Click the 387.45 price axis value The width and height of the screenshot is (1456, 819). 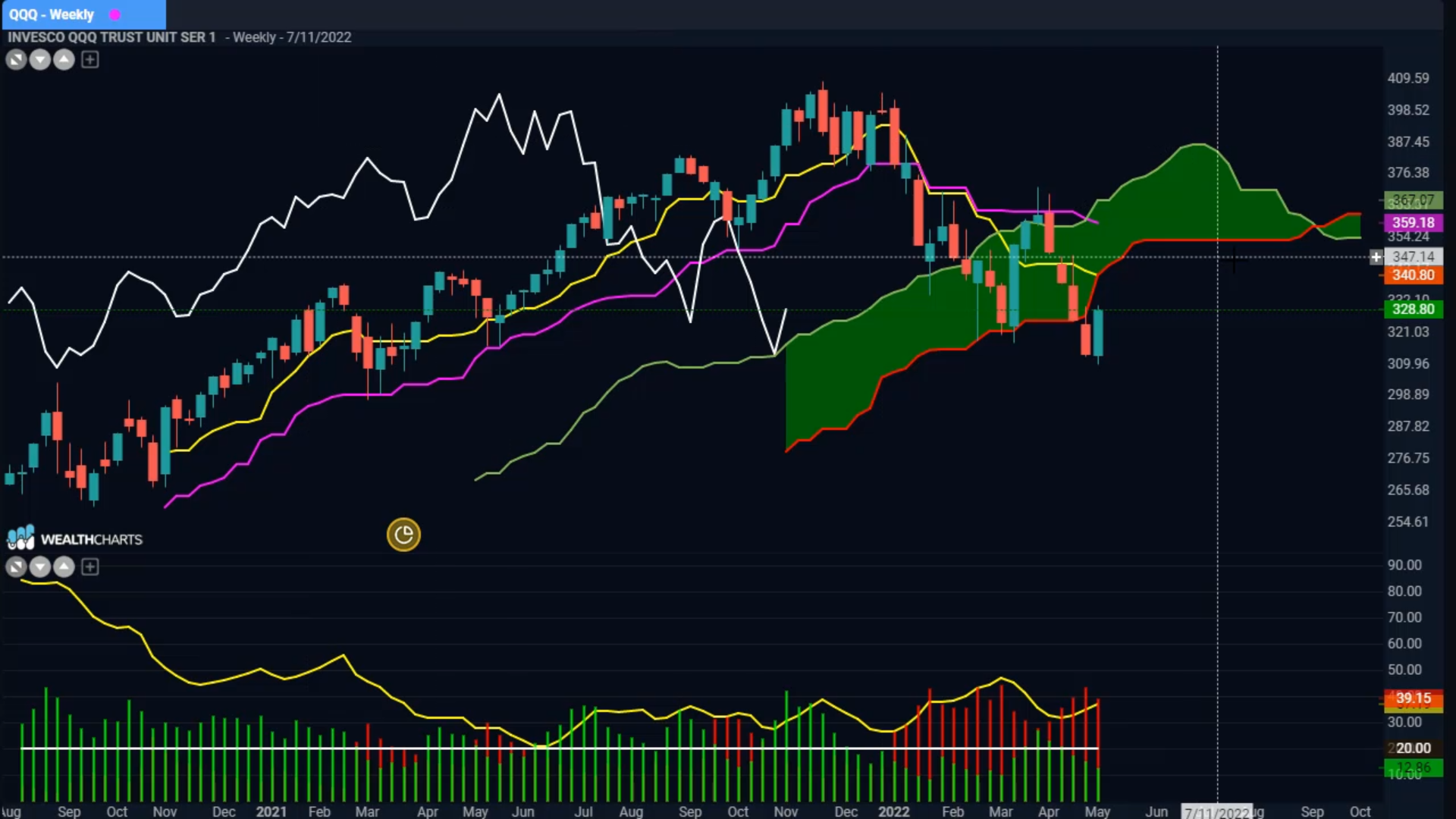tap(1408, 142)
